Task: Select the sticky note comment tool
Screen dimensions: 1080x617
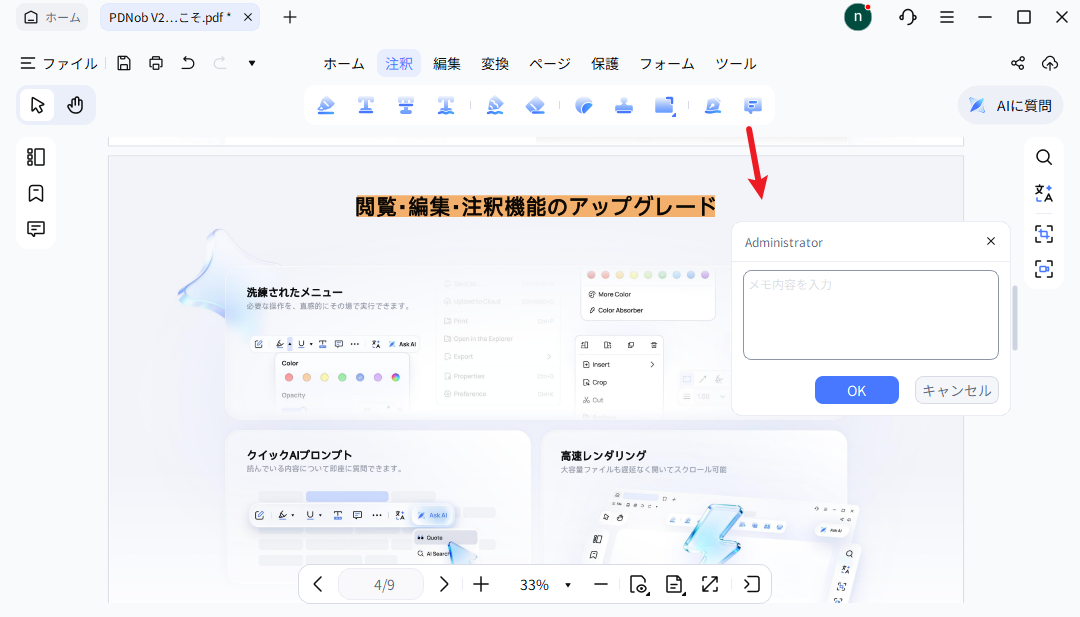Action: click(753, 105)
